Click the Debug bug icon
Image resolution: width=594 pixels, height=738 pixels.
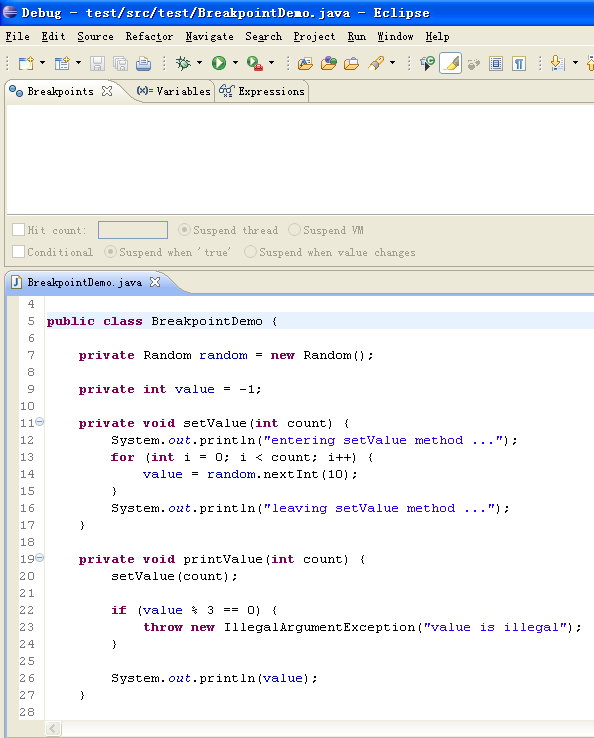(183, 63)
